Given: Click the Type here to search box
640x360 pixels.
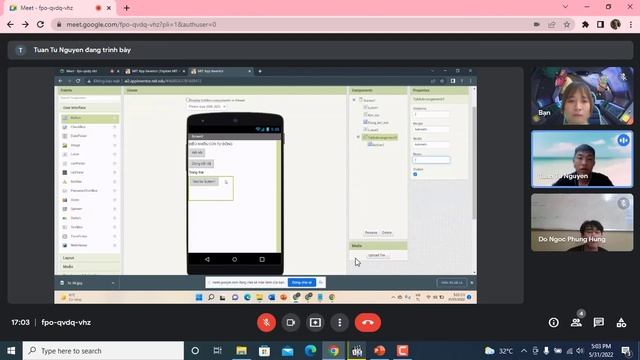Looking at the screenshot, I should coord(103,351).
